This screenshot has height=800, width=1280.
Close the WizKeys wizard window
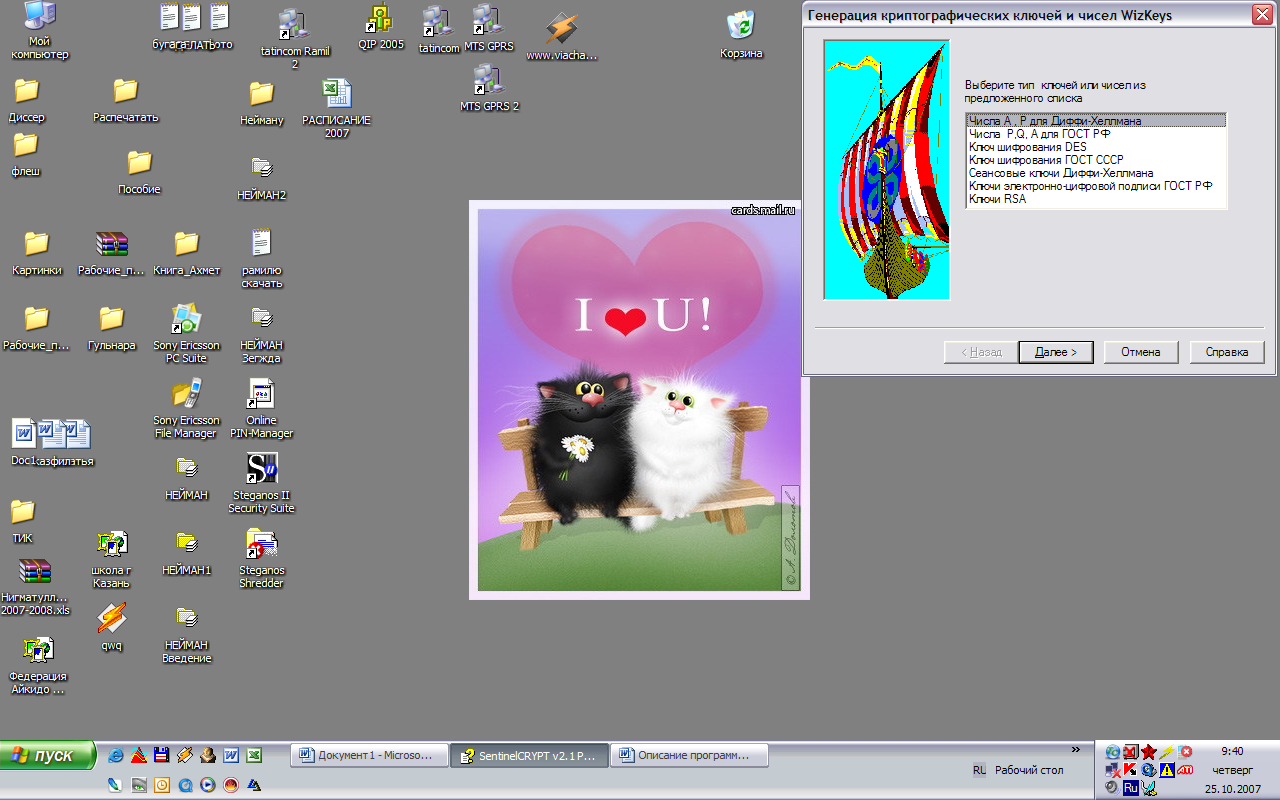pyautogui.click(x=1262, y=15)
